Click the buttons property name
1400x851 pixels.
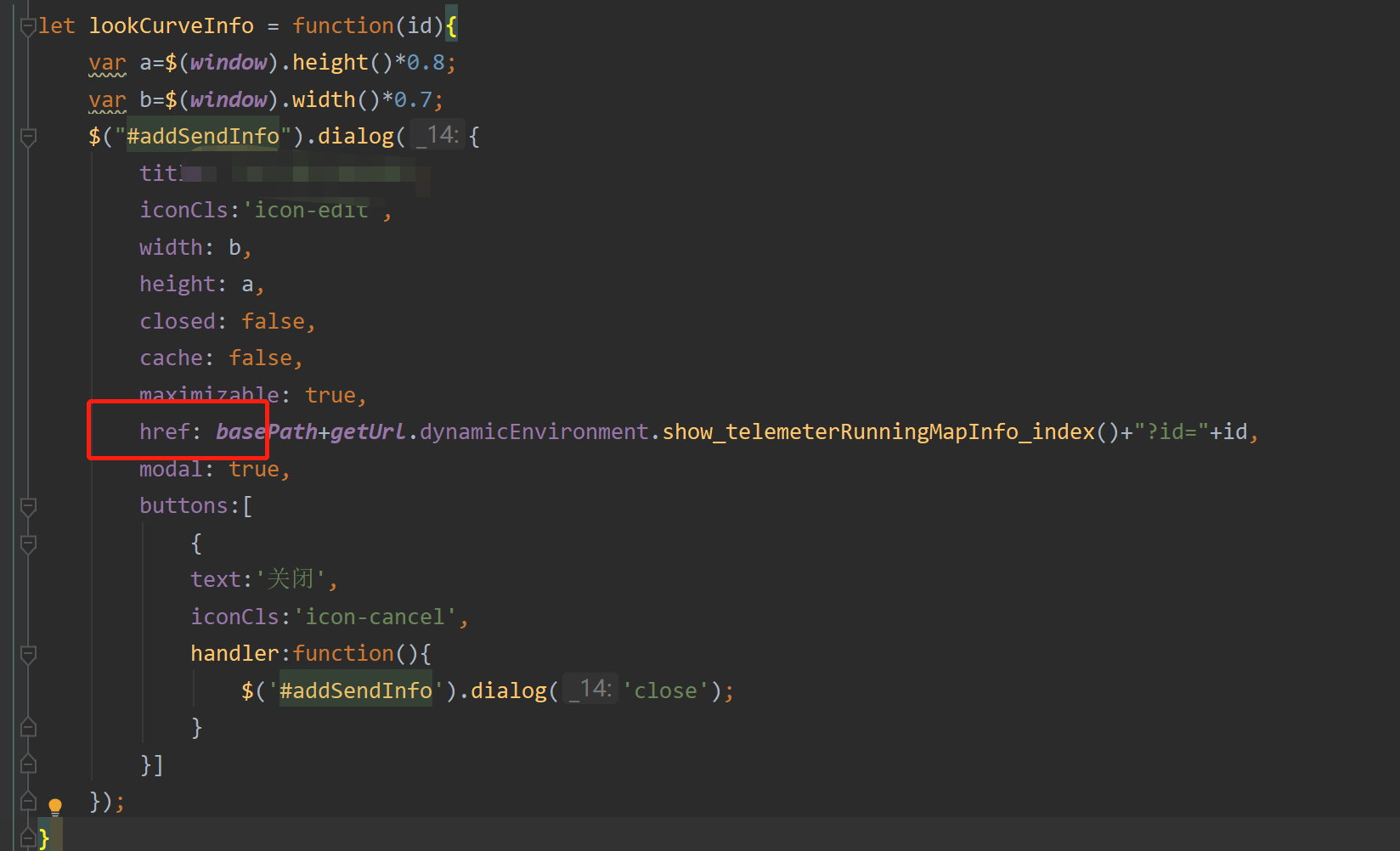pyautogui.click(x=183, y=505)
